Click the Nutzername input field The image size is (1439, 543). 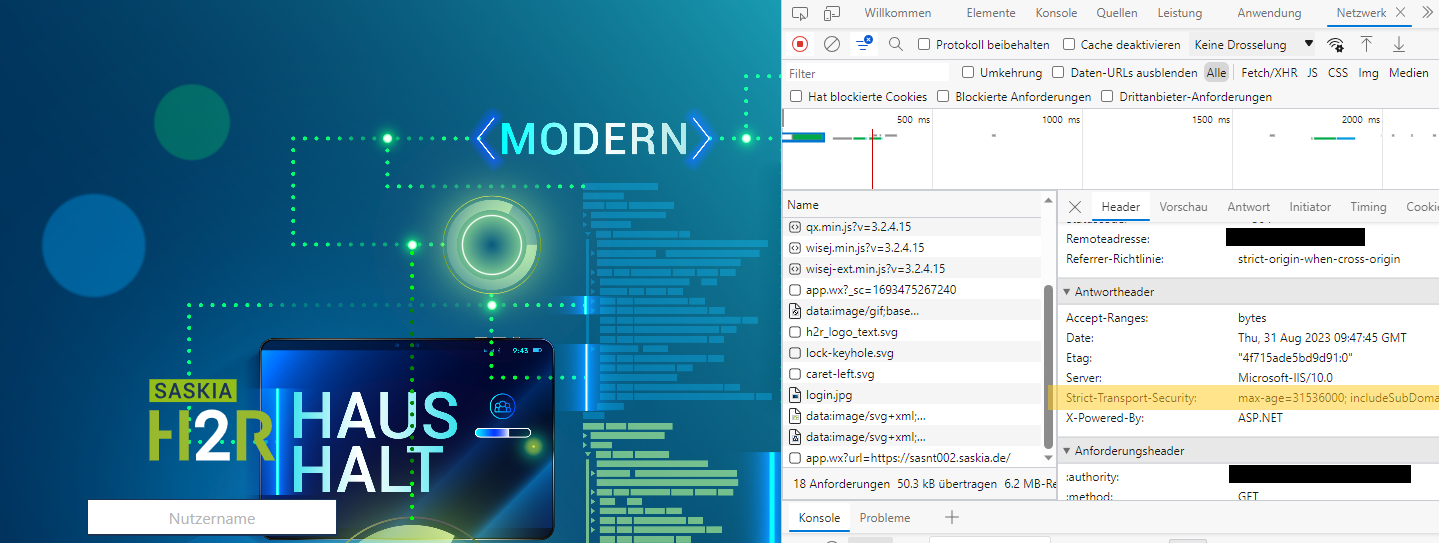[212, 518]
